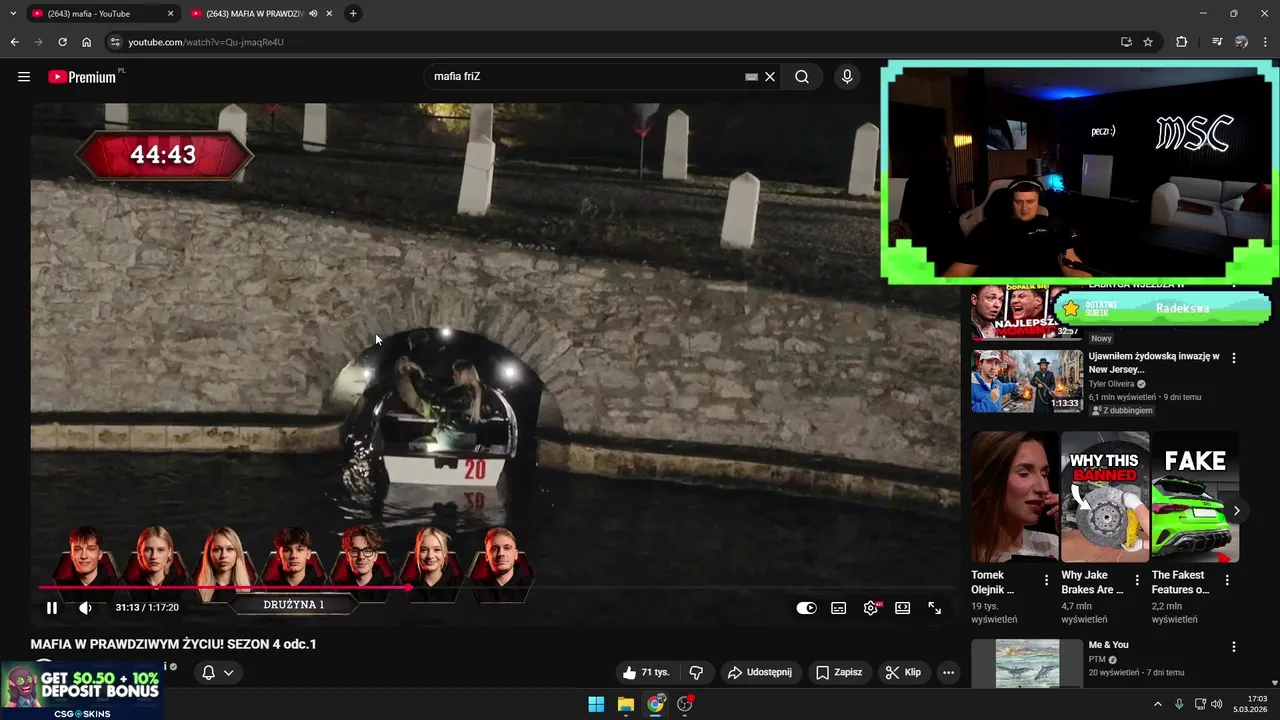This screenshot has height=720, width=1280.
Task: Save video with Zapisz button
Action: coord(838,672)
